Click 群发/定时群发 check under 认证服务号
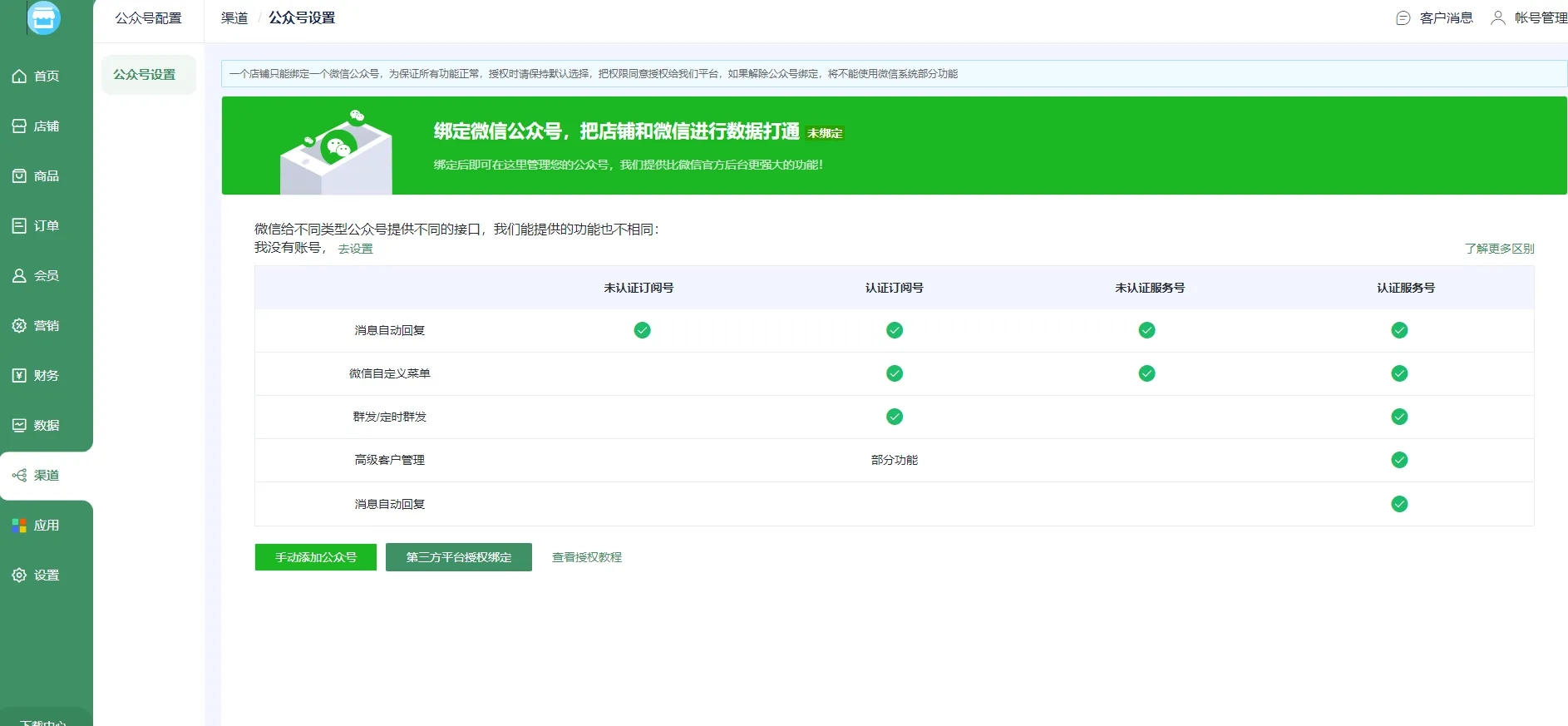1568x726 pixels. pos(1400,417)
